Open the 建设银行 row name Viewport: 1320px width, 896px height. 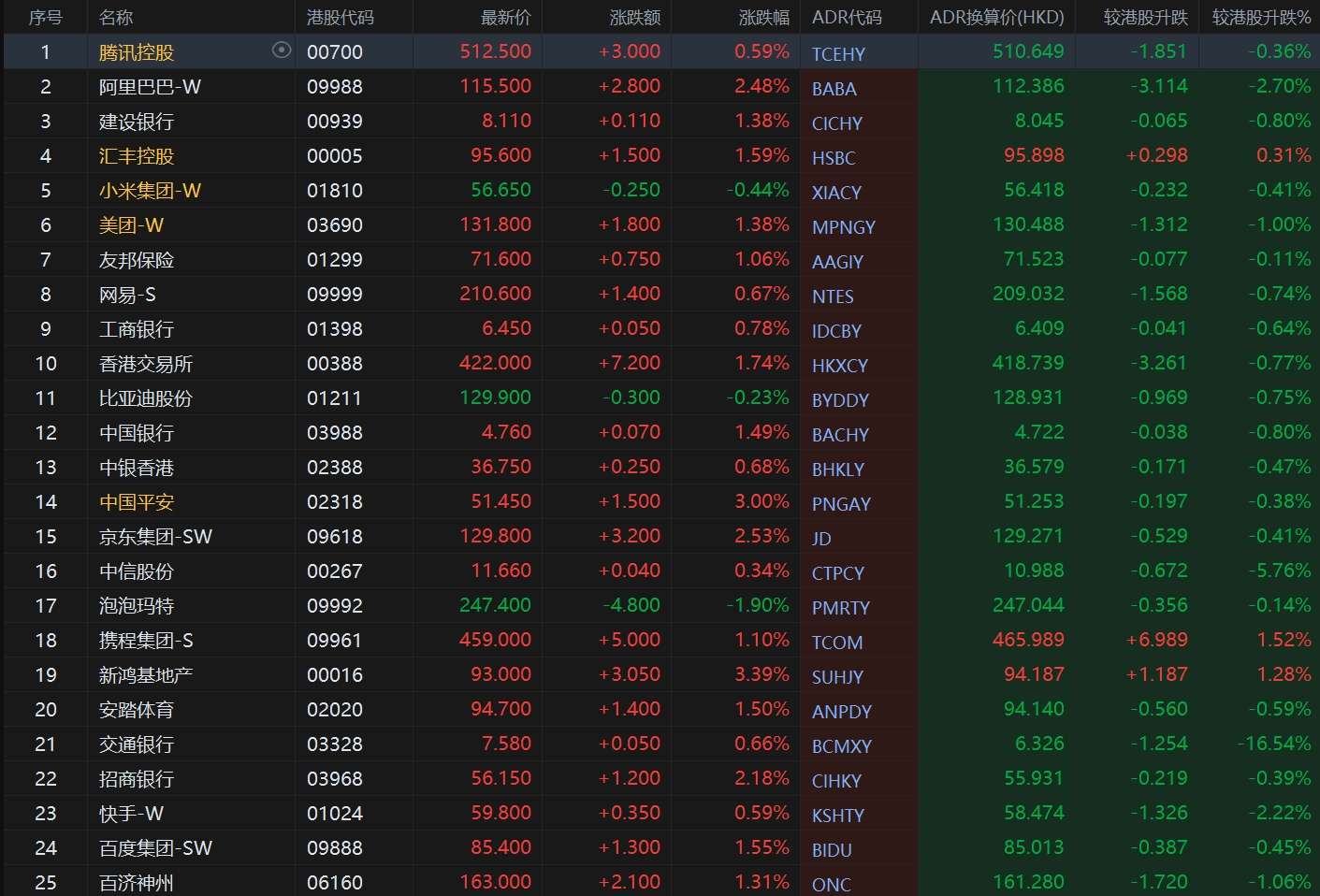pos(137,122)
